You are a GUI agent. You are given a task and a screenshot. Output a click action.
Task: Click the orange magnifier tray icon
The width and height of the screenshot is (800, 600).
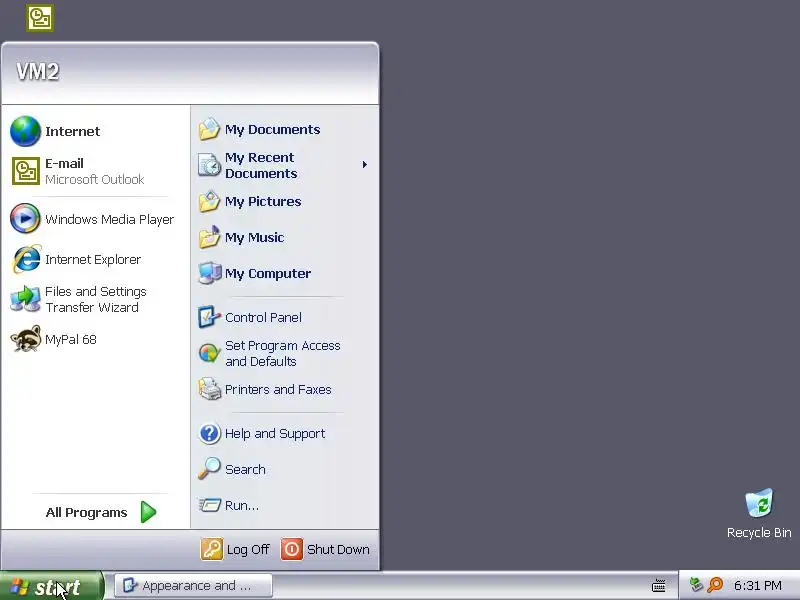715,585
